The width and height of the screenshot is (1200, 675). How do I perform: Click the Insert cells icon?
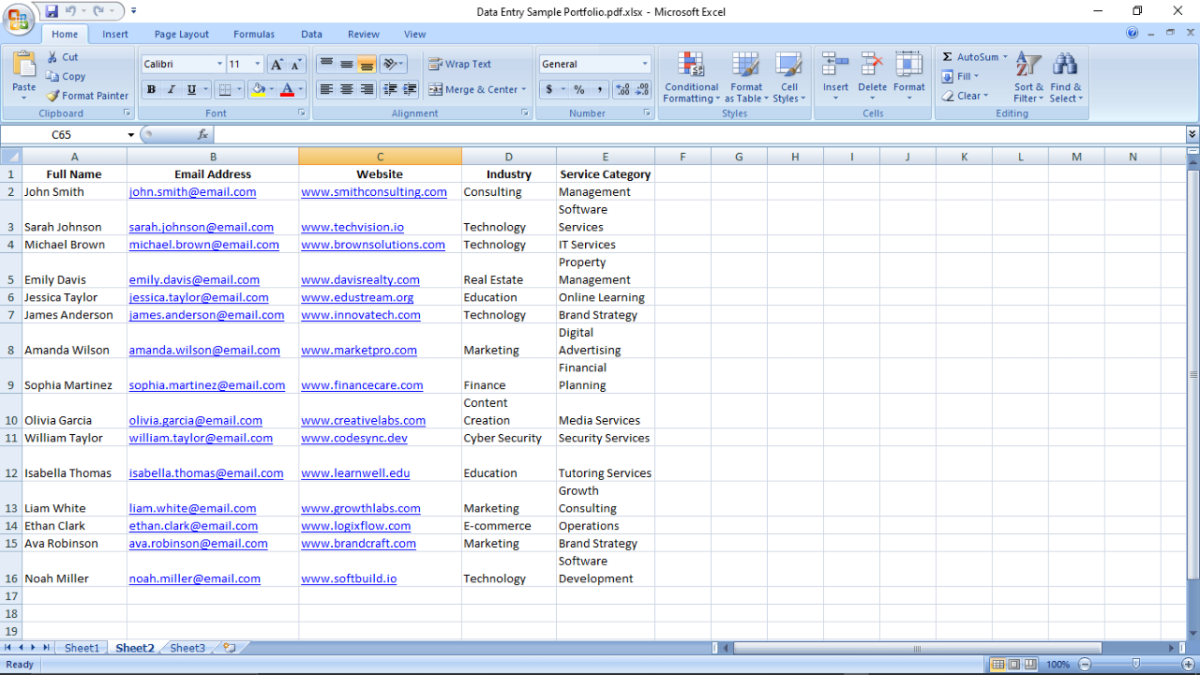tap(835, 66)
